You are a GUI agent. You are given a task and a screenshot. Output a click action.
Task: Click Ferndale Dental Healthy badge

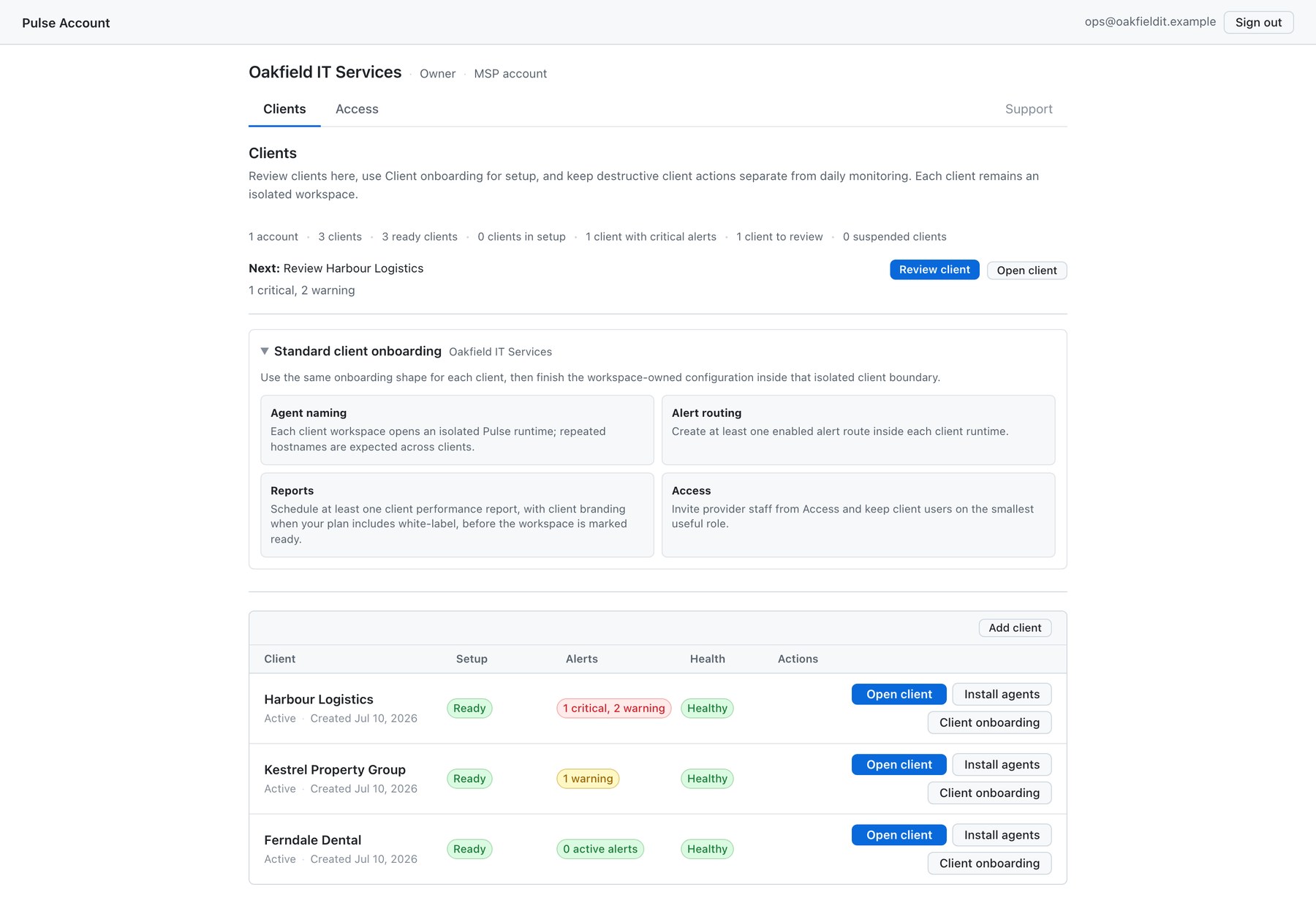coord(707,849)
